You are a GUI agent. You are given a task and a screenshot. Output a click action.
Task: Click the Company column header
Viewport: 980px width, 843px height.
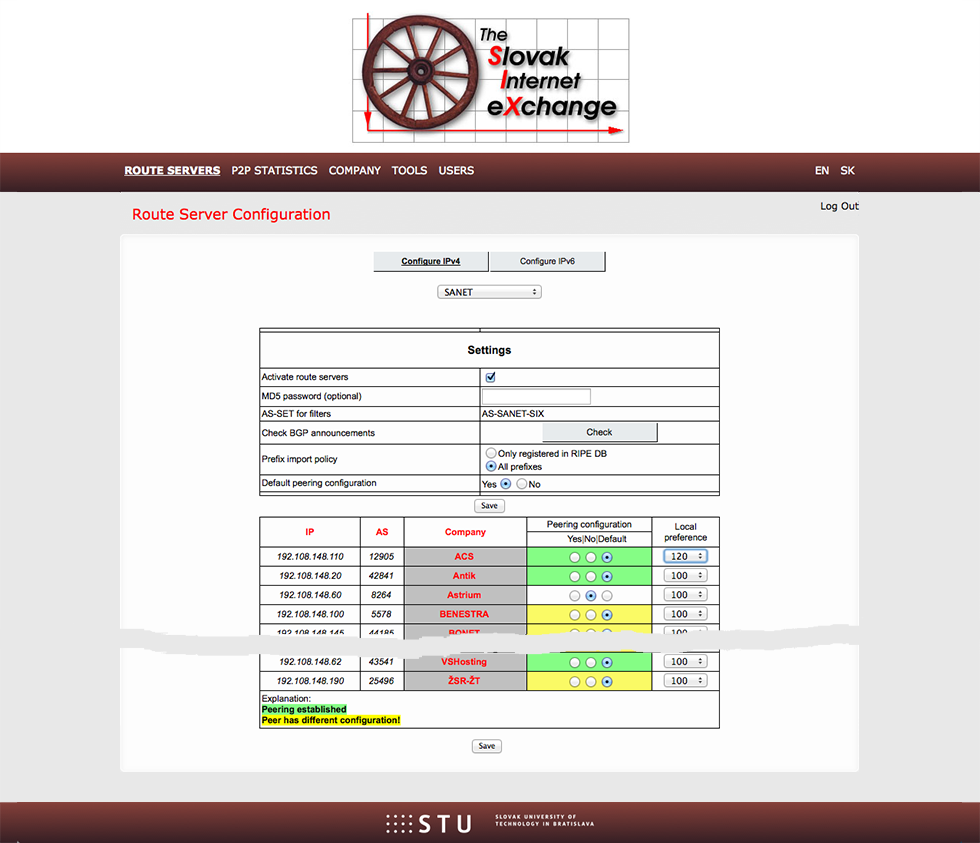click(465, 532)
